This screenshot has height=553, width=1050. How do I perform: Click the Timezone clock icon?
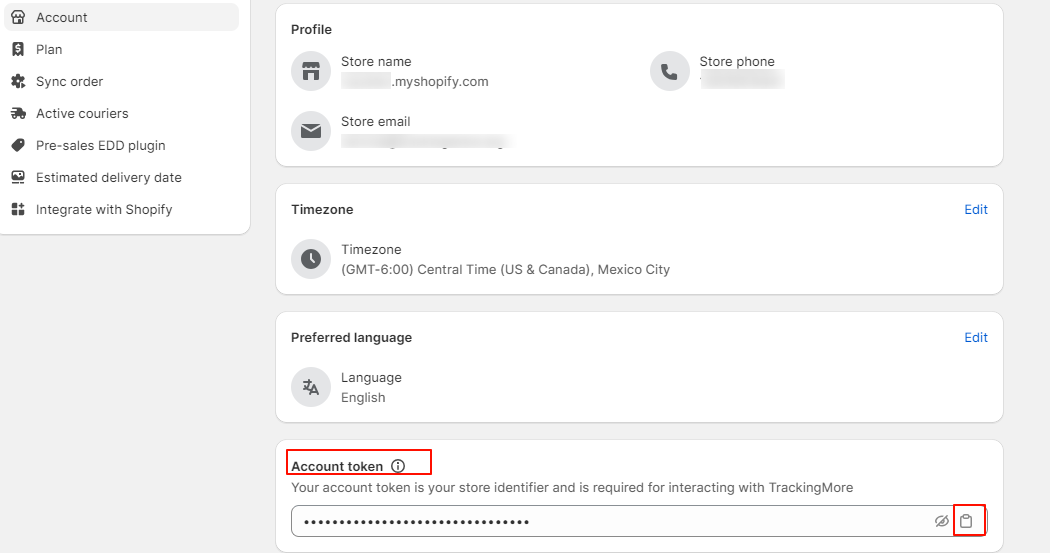point(311,259)
